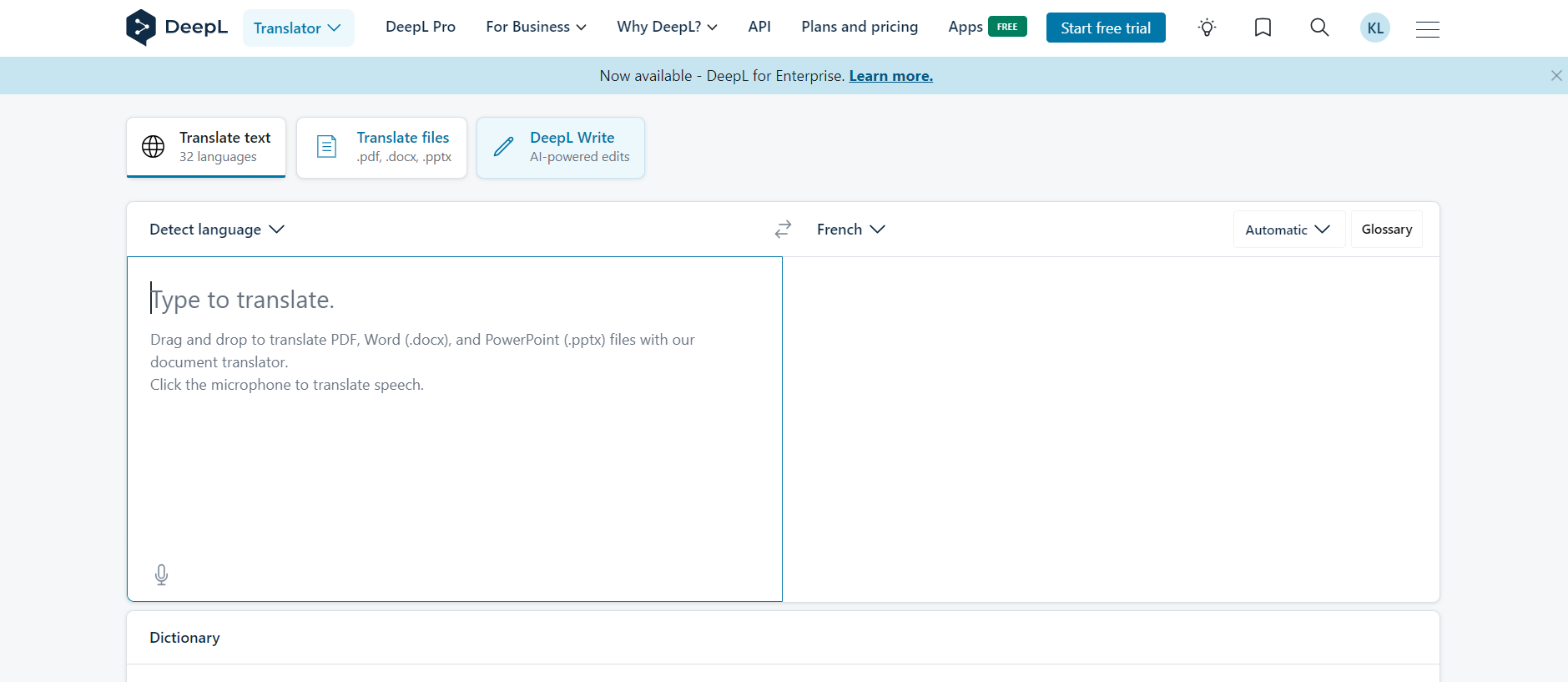This screenshot has height=682, width=1568.
Task: Open the search magnifier icon
Action: coord(1319,28)
